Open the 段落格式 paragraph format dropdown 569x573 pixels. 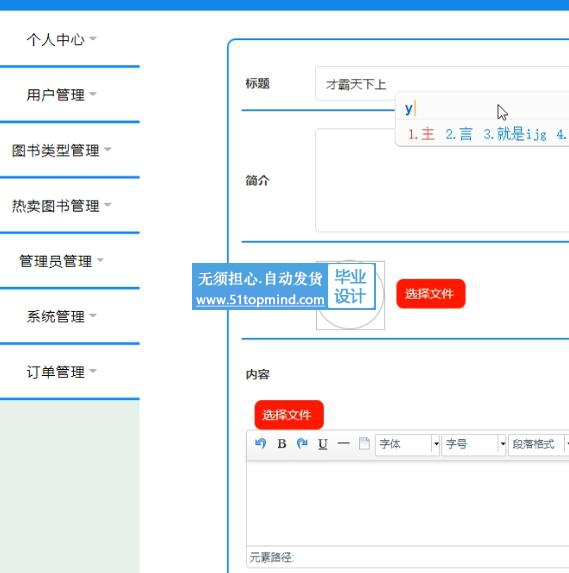[538, 444]
